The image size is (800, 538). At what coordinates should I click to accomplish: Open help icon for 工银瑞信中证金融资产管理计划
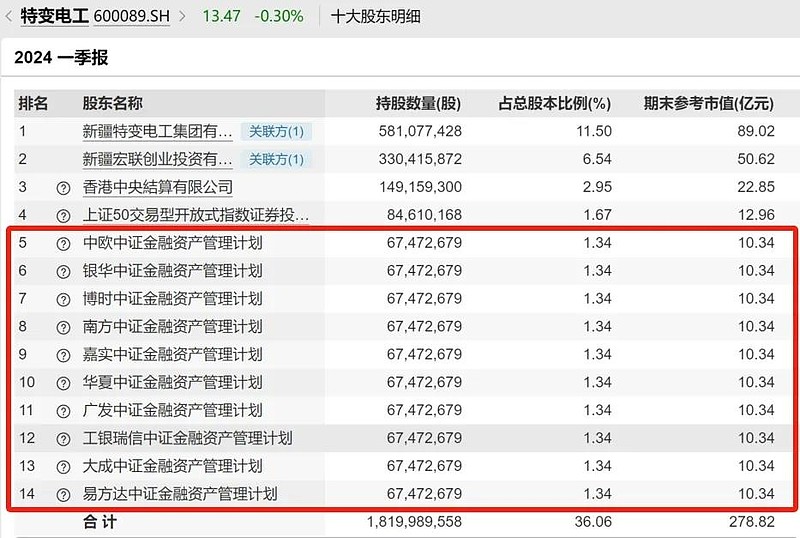(63, 439)
